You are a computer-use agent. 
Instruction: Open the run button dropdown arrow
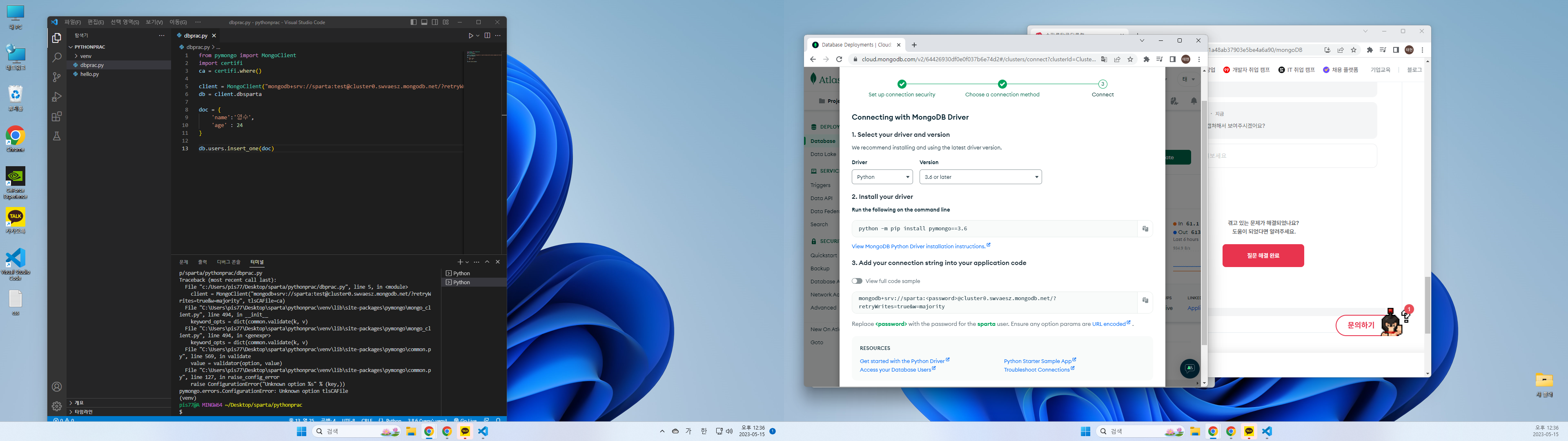click(478, 36)
